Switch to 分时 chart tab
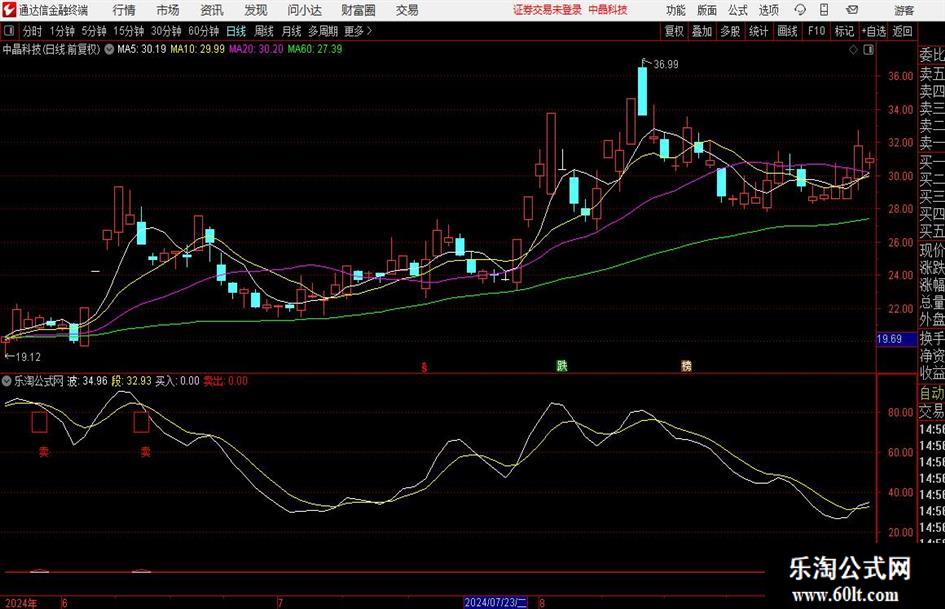The height and width of the screenshot is (609, 945). pos(33,31)
